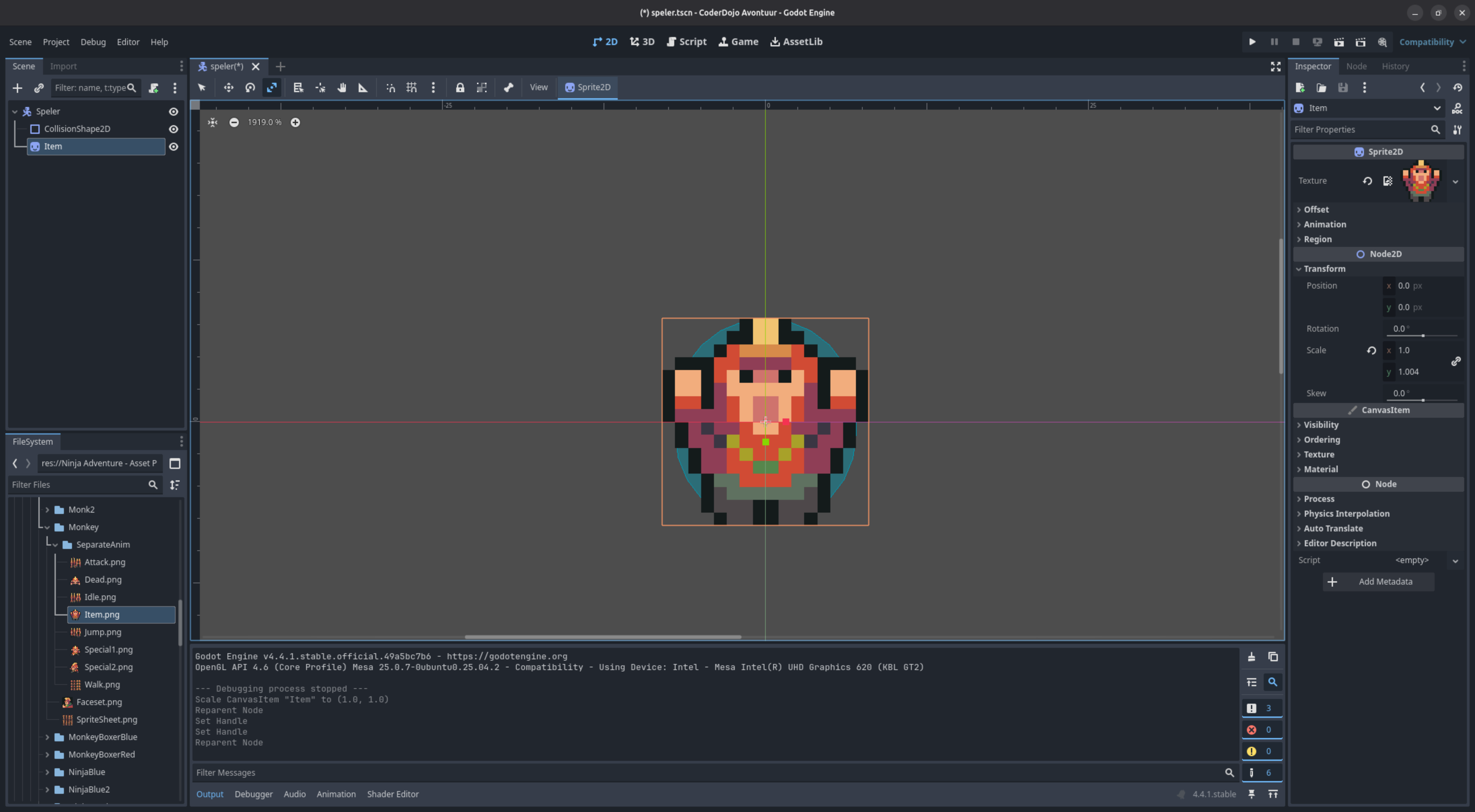The height and width of the screenshot is (812, 1475).
Task: Toggle standard messages filter showing 3
Action: pyautogui.click(x=1261, y=708)
